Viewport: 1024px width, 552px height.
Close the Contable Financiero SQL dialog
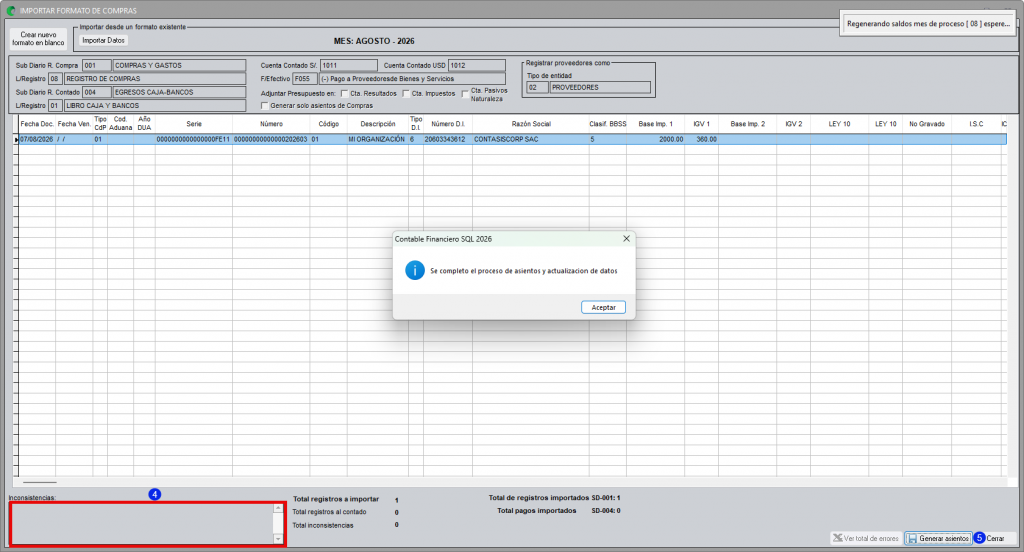(x=626, y=238)
